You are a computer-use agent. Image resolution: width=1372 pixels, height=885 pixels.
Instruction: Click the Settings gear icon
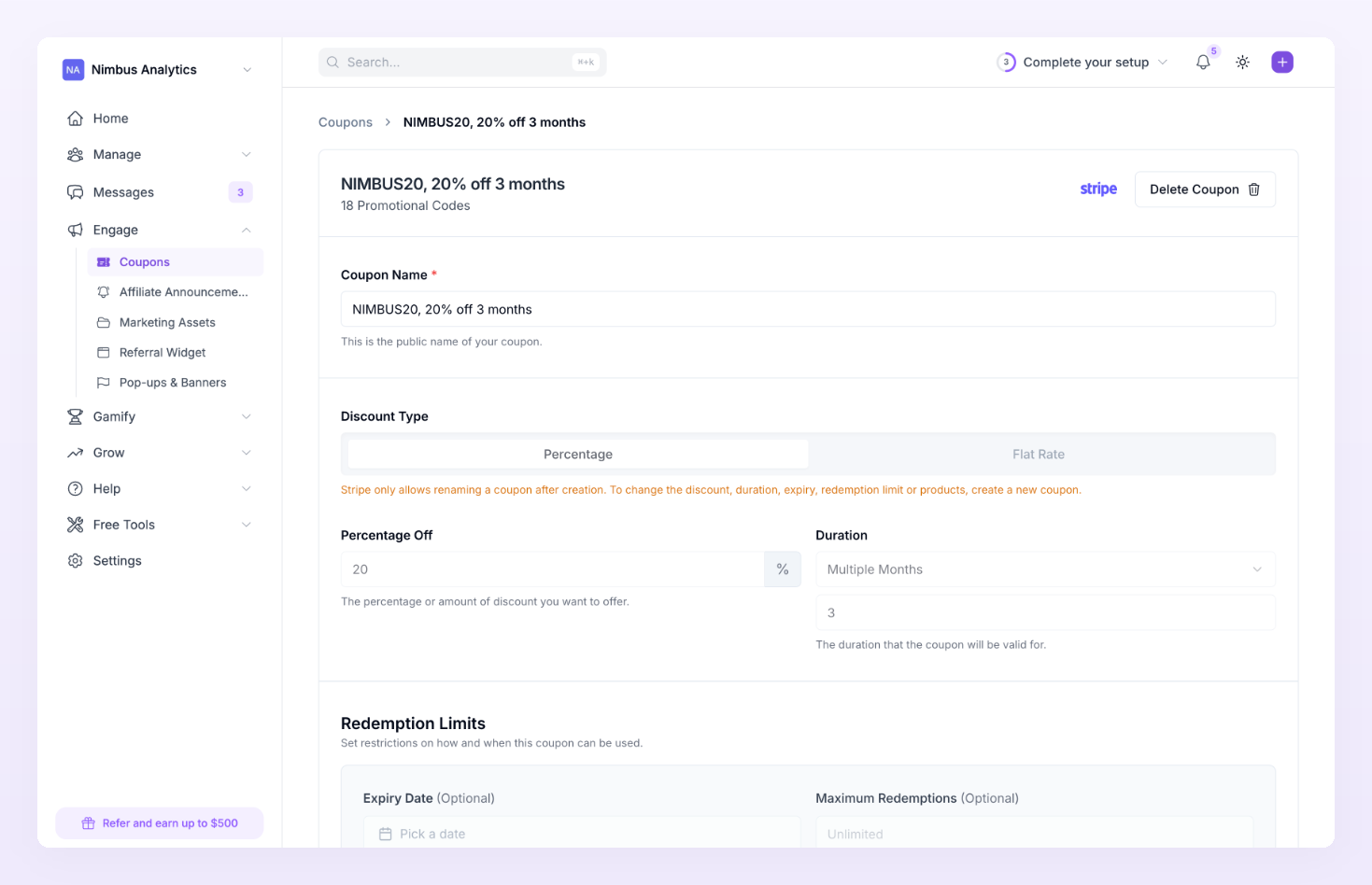click(x=76, y=561)
